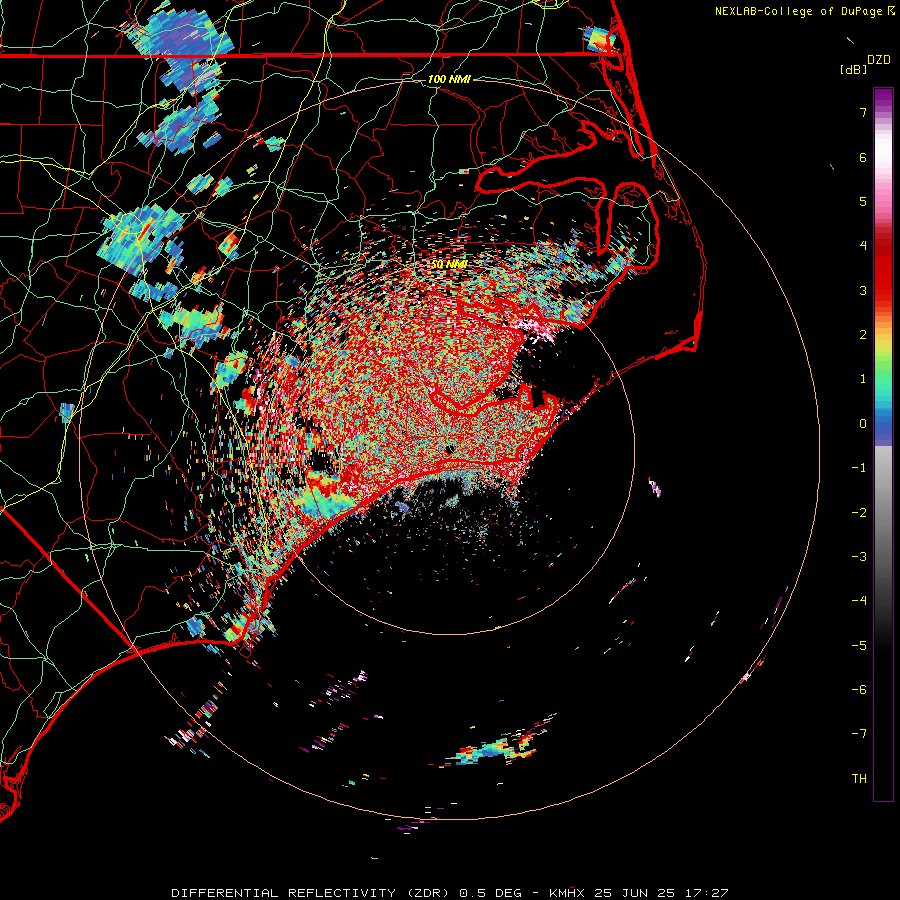Click the -1 value on color scale
Image resolution: width=900 pixels, height=900 pixels.
click(859, 468)
